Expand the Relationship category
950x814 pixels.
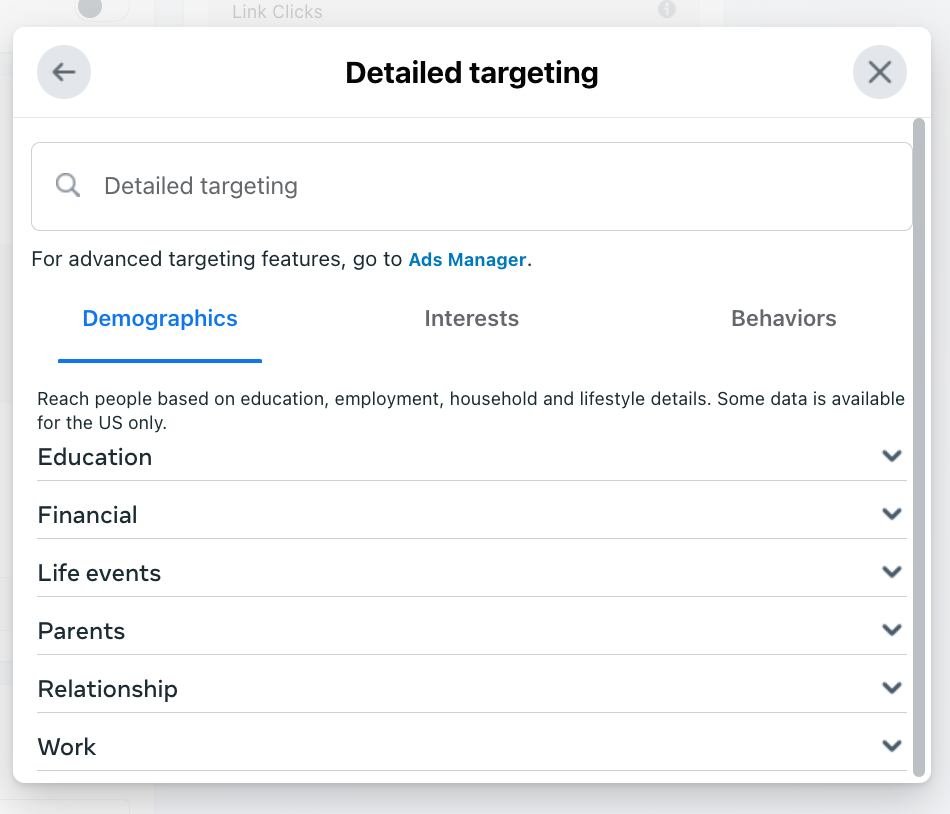[x=891, y=687]
